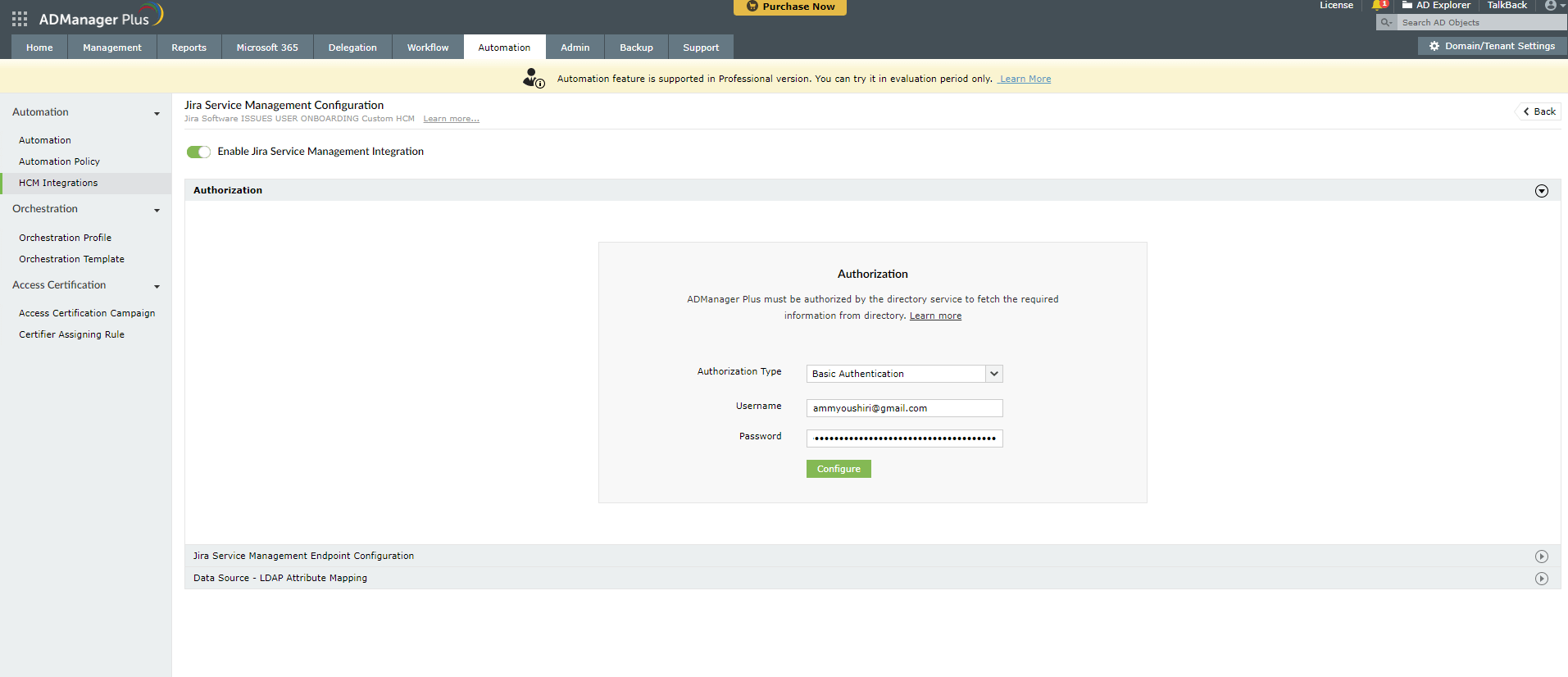
Task: Open the apps grid launcher icon
Action: [x=20, y=18]
